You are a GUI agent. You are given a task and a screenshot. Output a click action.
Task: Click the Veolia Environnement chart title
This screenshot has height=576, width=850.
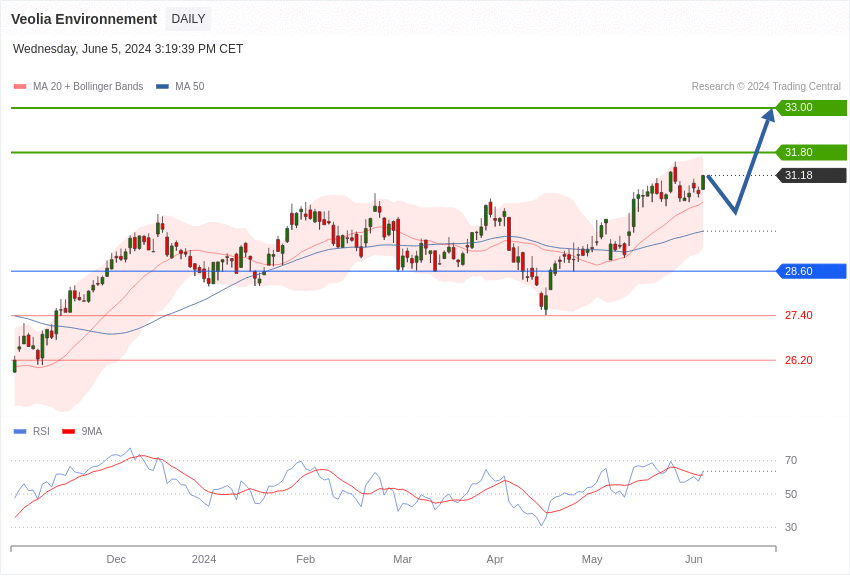point(84,19)
